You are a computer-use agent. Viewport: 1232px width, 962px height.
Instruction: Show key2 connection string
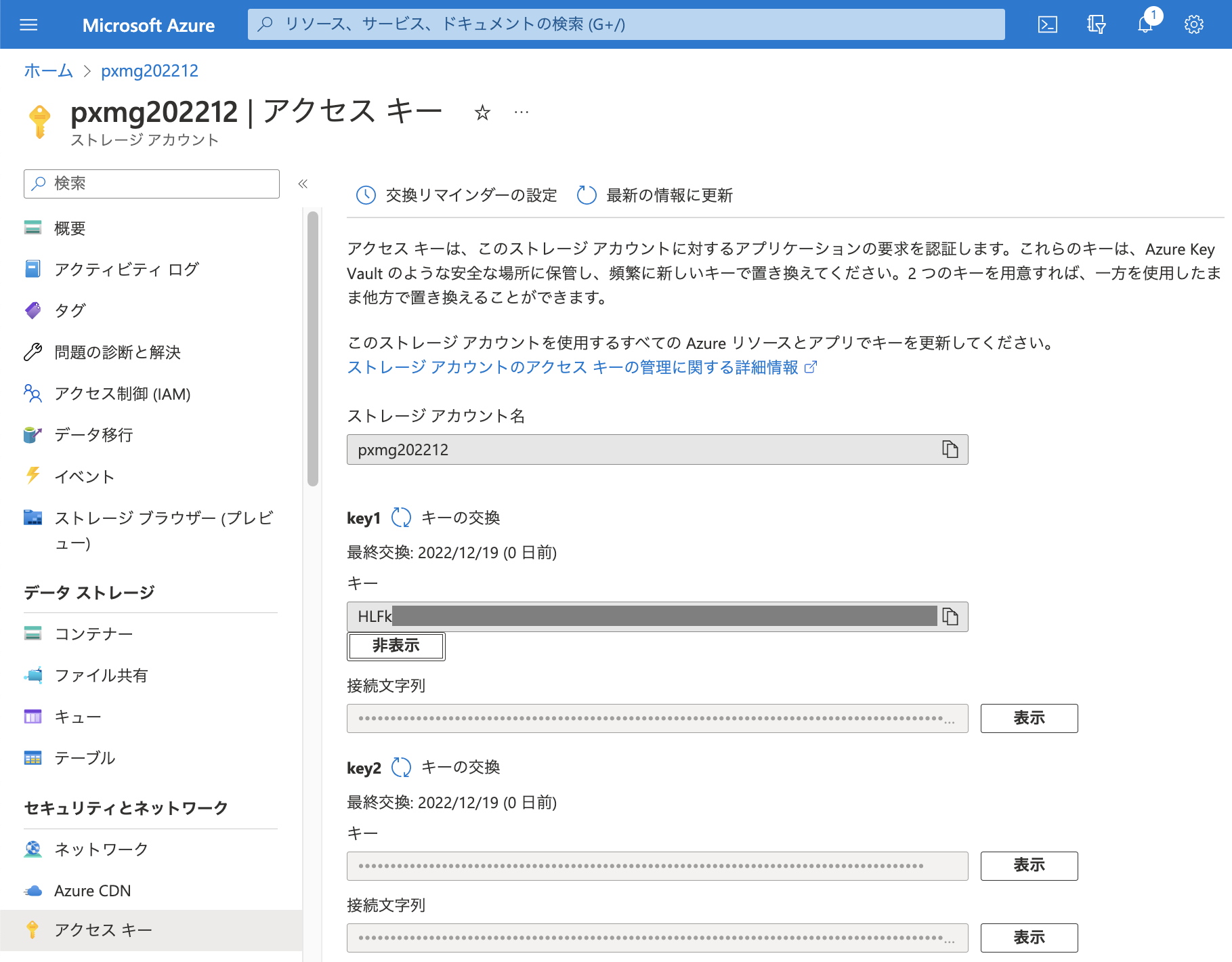[x=1029, y=938]
